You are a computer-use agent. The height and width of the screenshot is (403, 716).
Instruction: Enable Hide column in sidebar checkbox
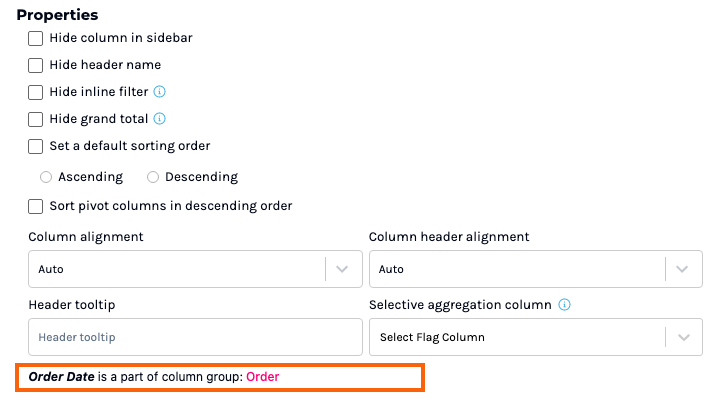click(x=36, y=38)
